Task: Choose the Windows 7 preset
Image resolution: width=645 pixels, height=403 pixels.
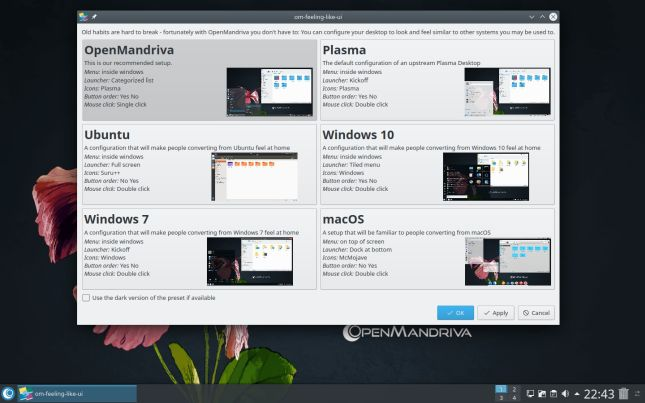Action: 200,249
